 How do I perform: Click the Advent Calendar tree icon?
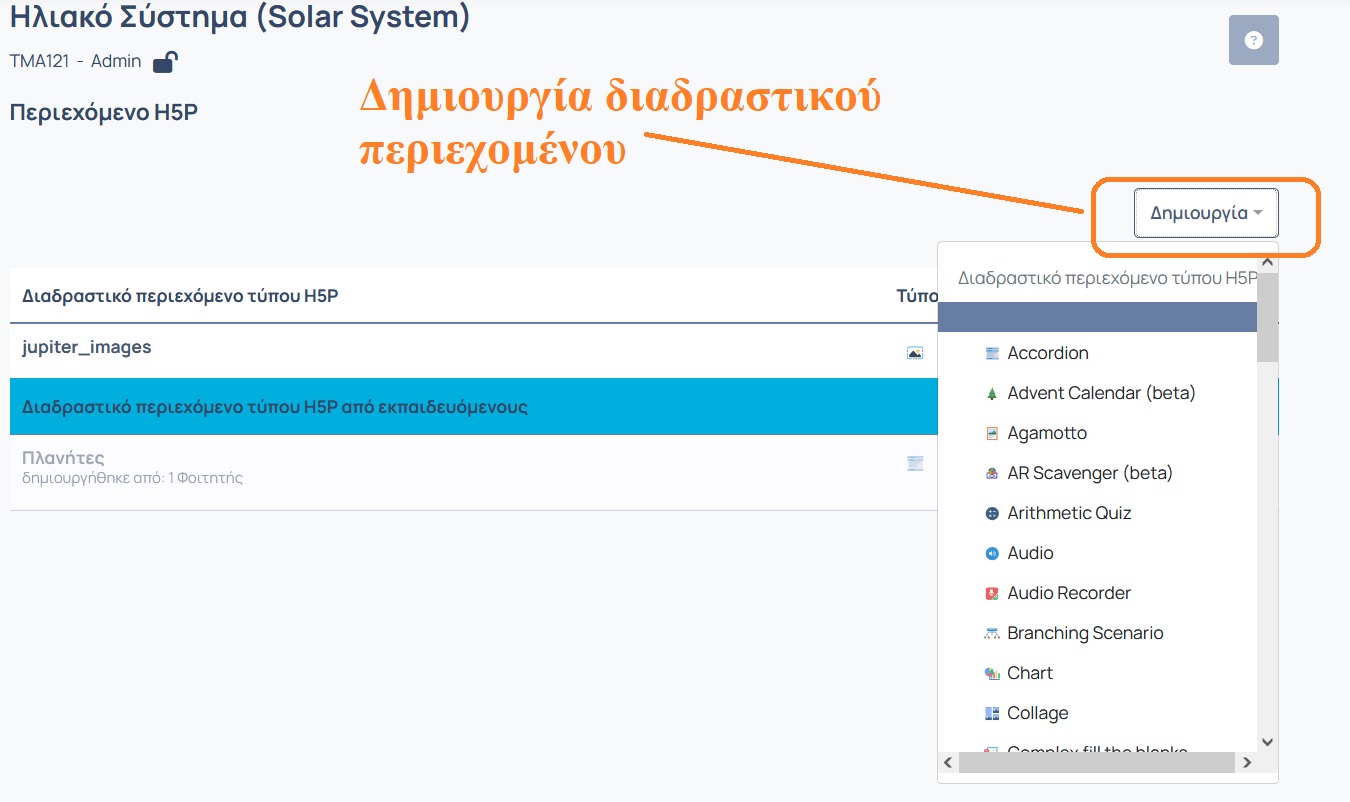point(992,393)
